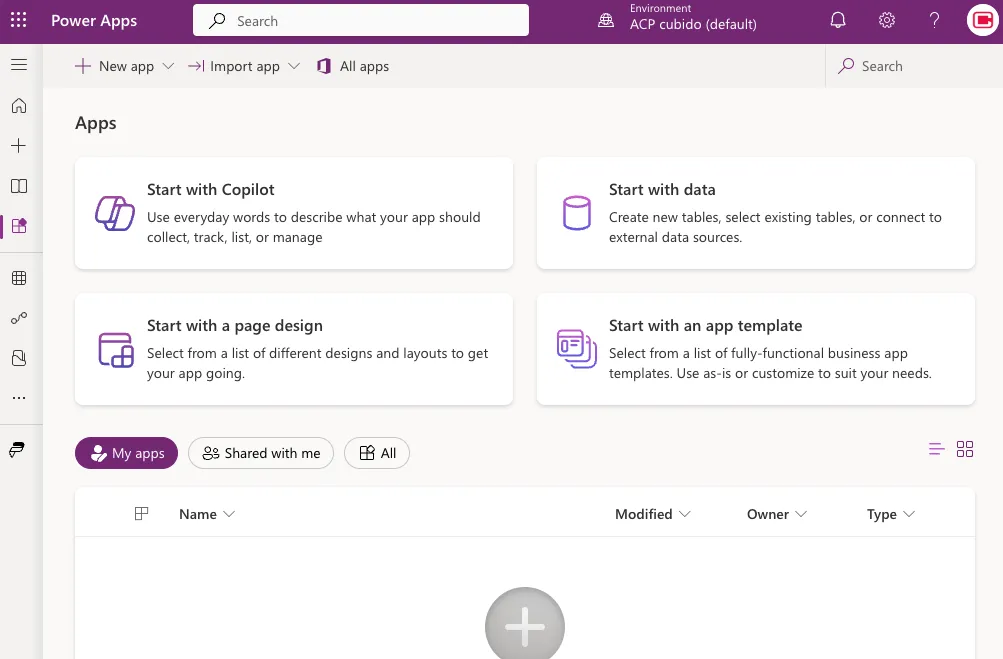
Task: Select Tables in the left sidebar
Action: 19,278
